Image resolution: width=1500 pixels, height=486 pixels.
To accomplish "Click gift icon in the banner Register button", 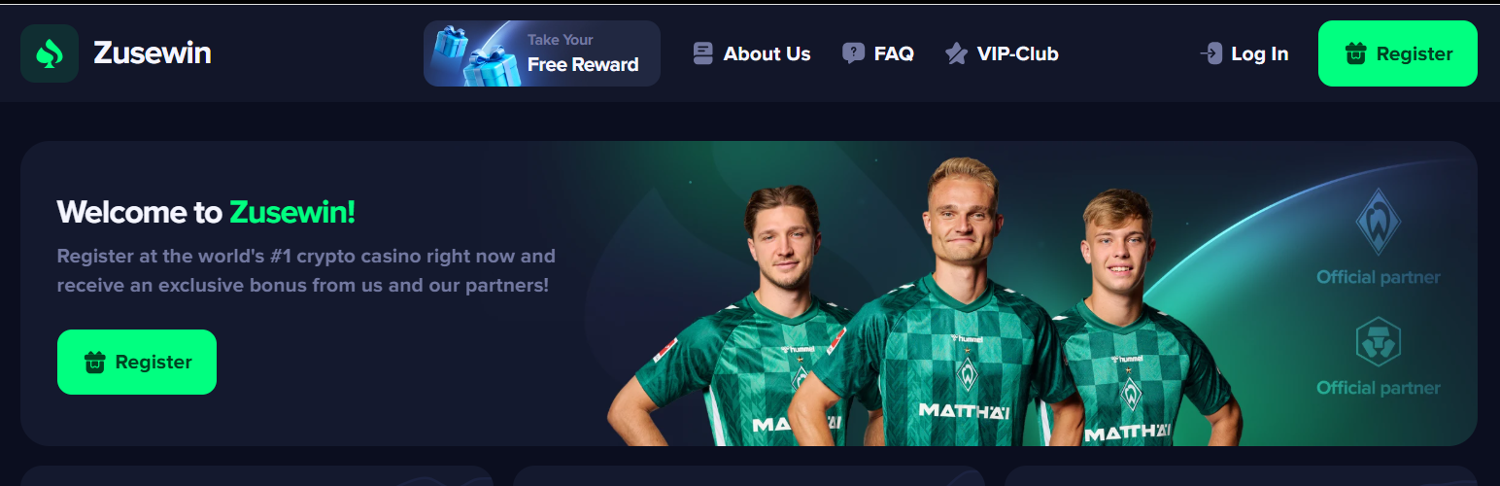I will (95, 362).
